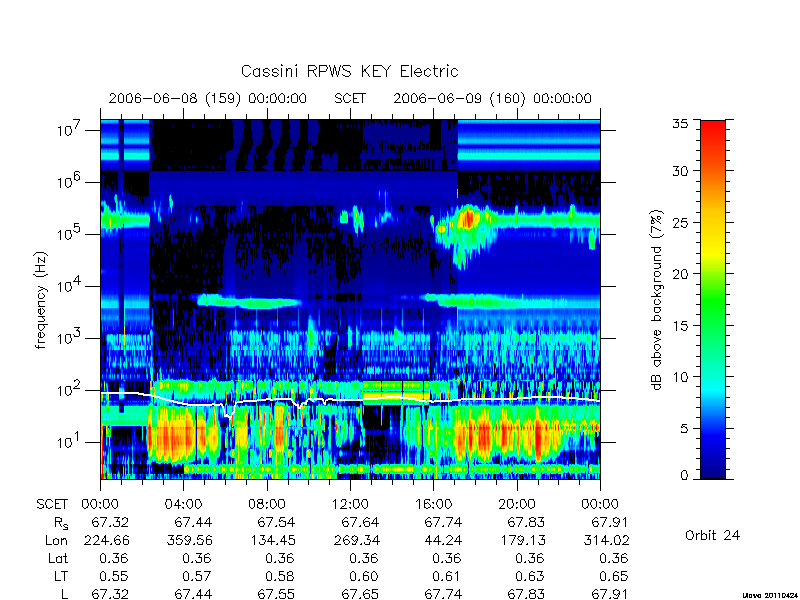
Task: Click the LT value 0.57
Action: pos(197,577)
